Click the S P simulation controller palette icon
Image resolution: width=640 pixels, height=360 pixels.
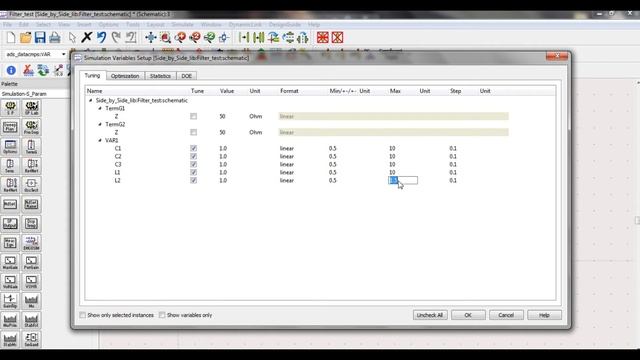[10, 108]
